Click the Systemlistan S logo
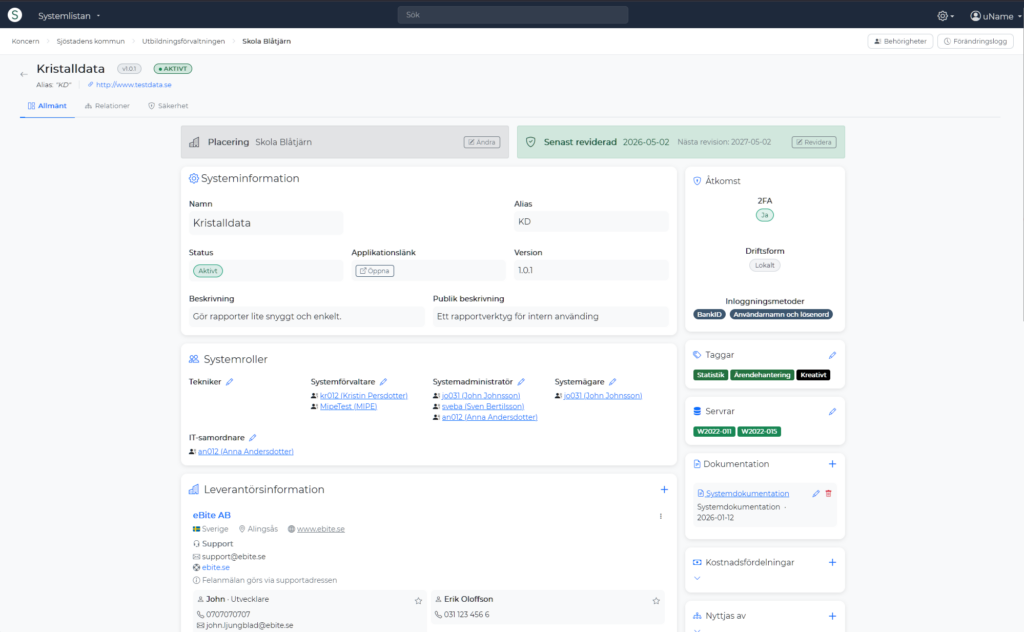1024x632 pixels. coord(14,15)
